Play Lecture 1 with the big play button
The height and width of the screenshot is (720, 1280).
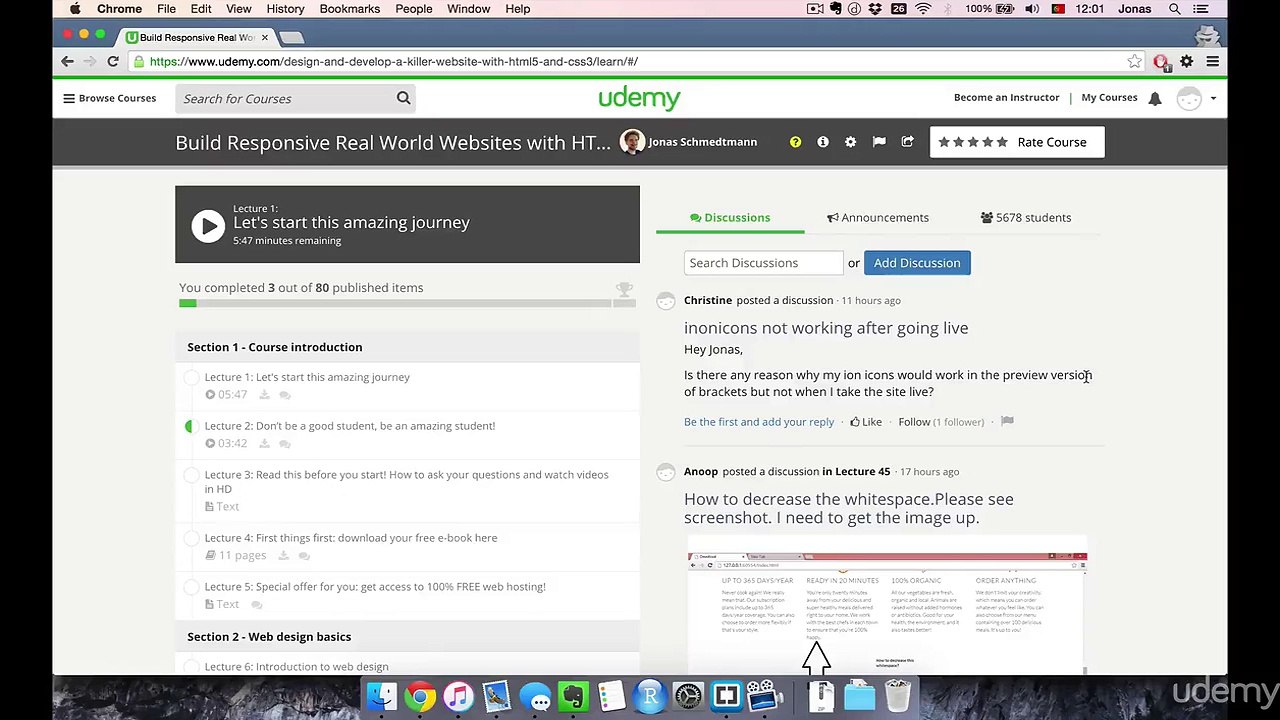click(208, 225)
